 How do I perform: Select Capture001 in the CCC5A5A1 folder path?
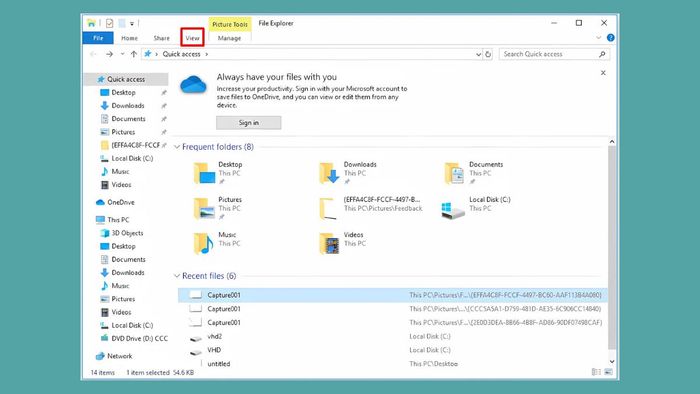pos(393,309)
